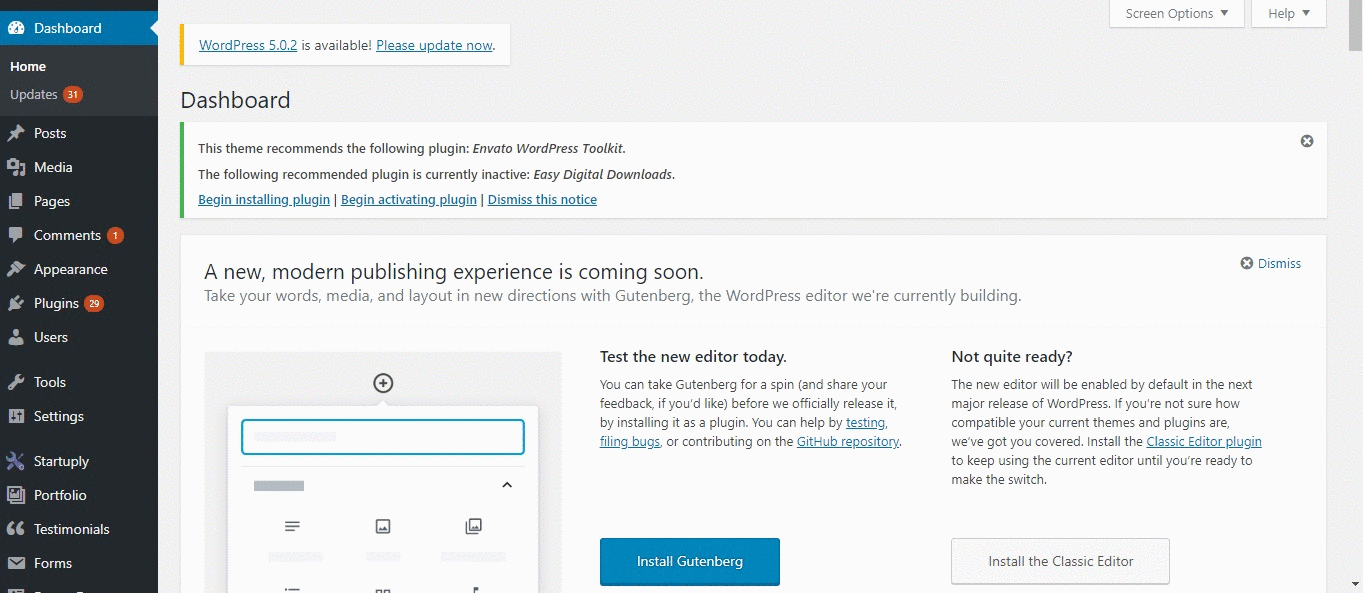Screen dimensions: 1363x593
Task: Click the Comments speech bubble icon
Action: coord(16,235)
